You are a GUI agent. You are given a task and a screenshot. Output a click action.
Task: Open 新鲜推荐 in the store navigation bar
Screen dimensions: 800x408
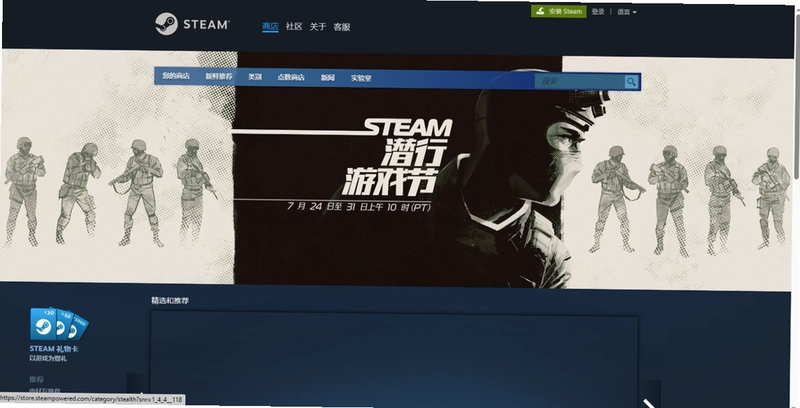click(x=219, y=76)
